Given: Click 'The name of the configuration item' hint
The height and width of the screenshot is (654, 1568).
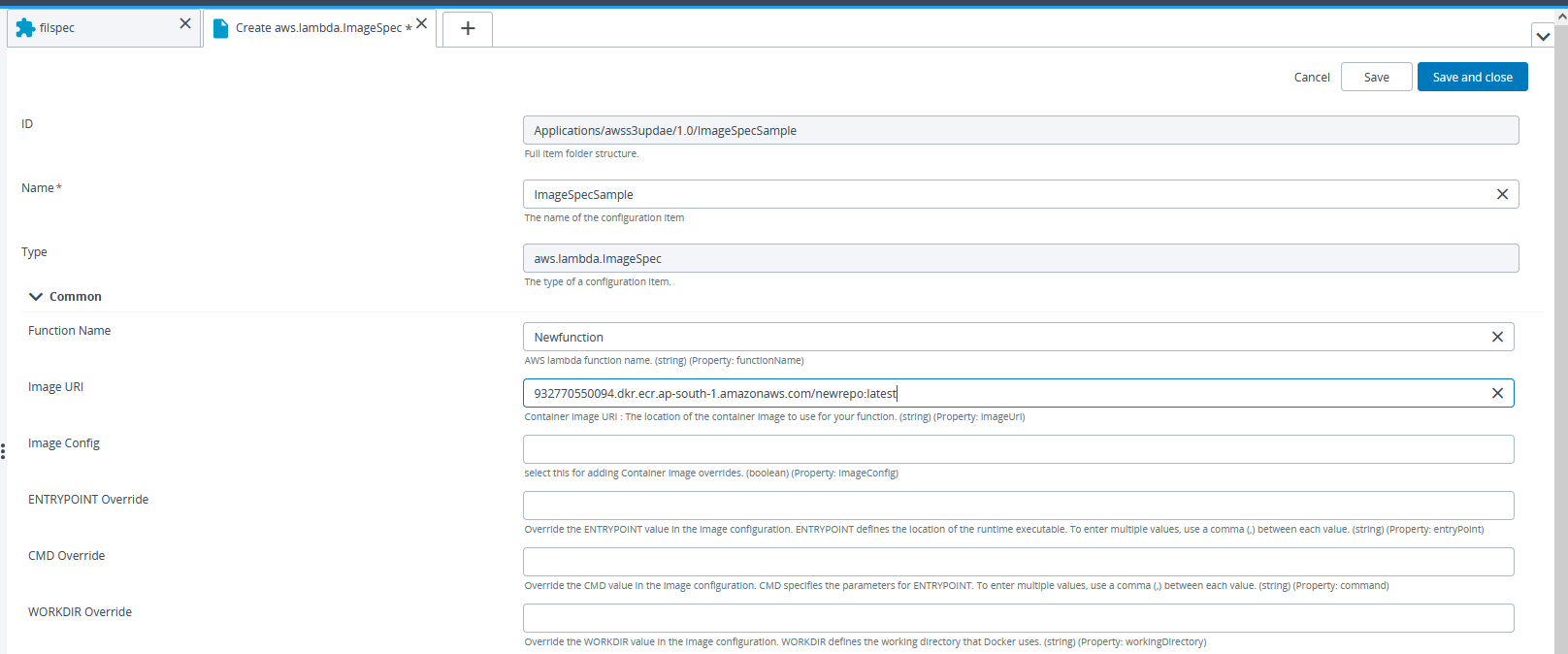Looking at the screenshot, I should point(604,217).
